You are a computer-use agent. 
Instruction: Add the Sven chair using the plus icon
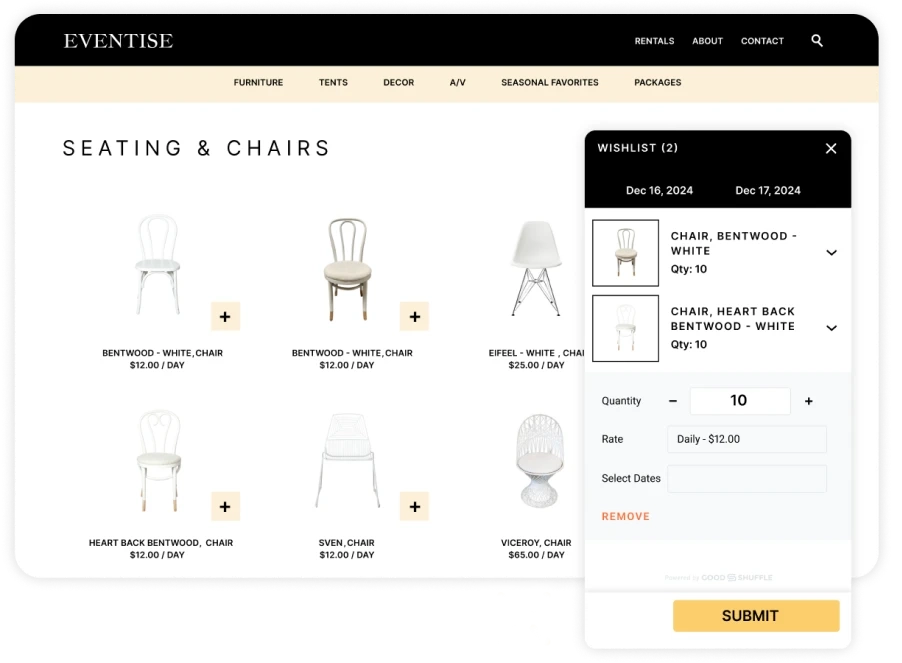click(414, 506)
